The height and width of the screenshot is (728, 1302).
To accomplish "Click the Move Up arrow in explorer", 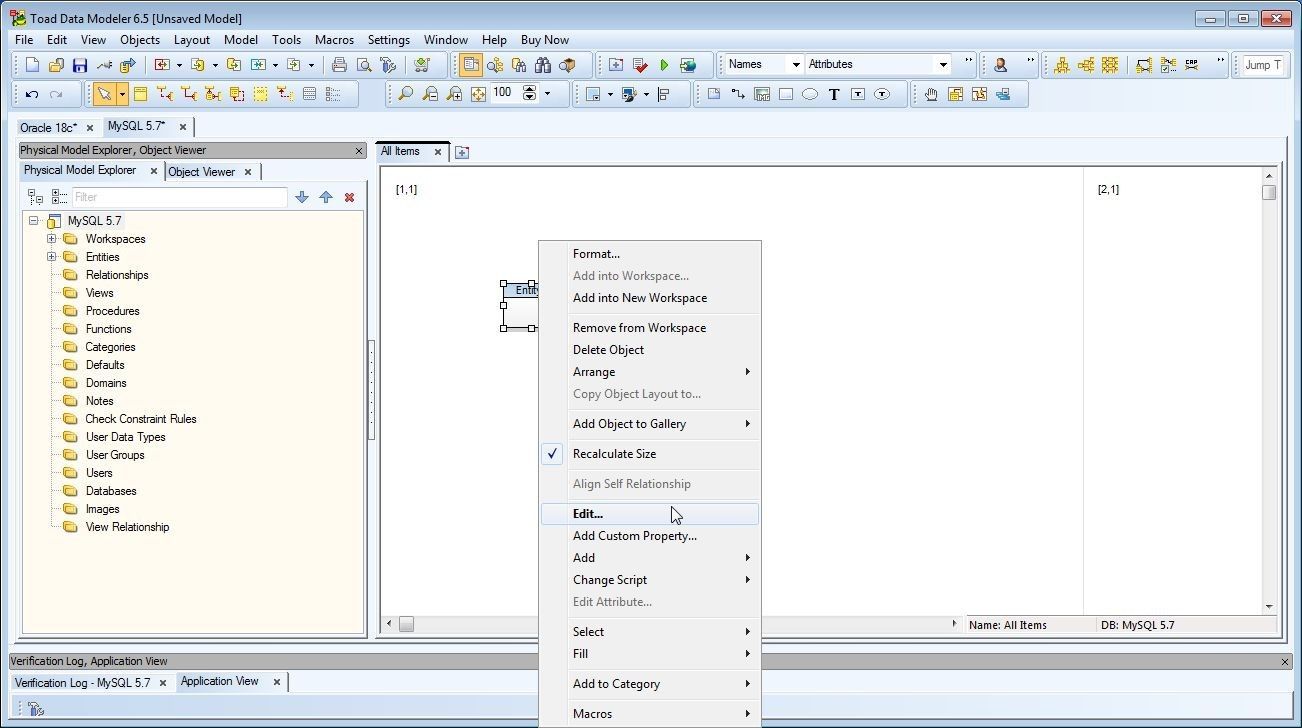I will point(326,197).
